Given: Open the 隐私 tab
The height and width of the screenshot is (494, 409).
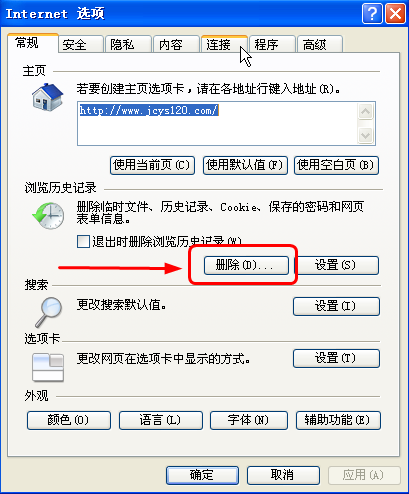Looking at the screenshot, I should (x=128, y=44).
